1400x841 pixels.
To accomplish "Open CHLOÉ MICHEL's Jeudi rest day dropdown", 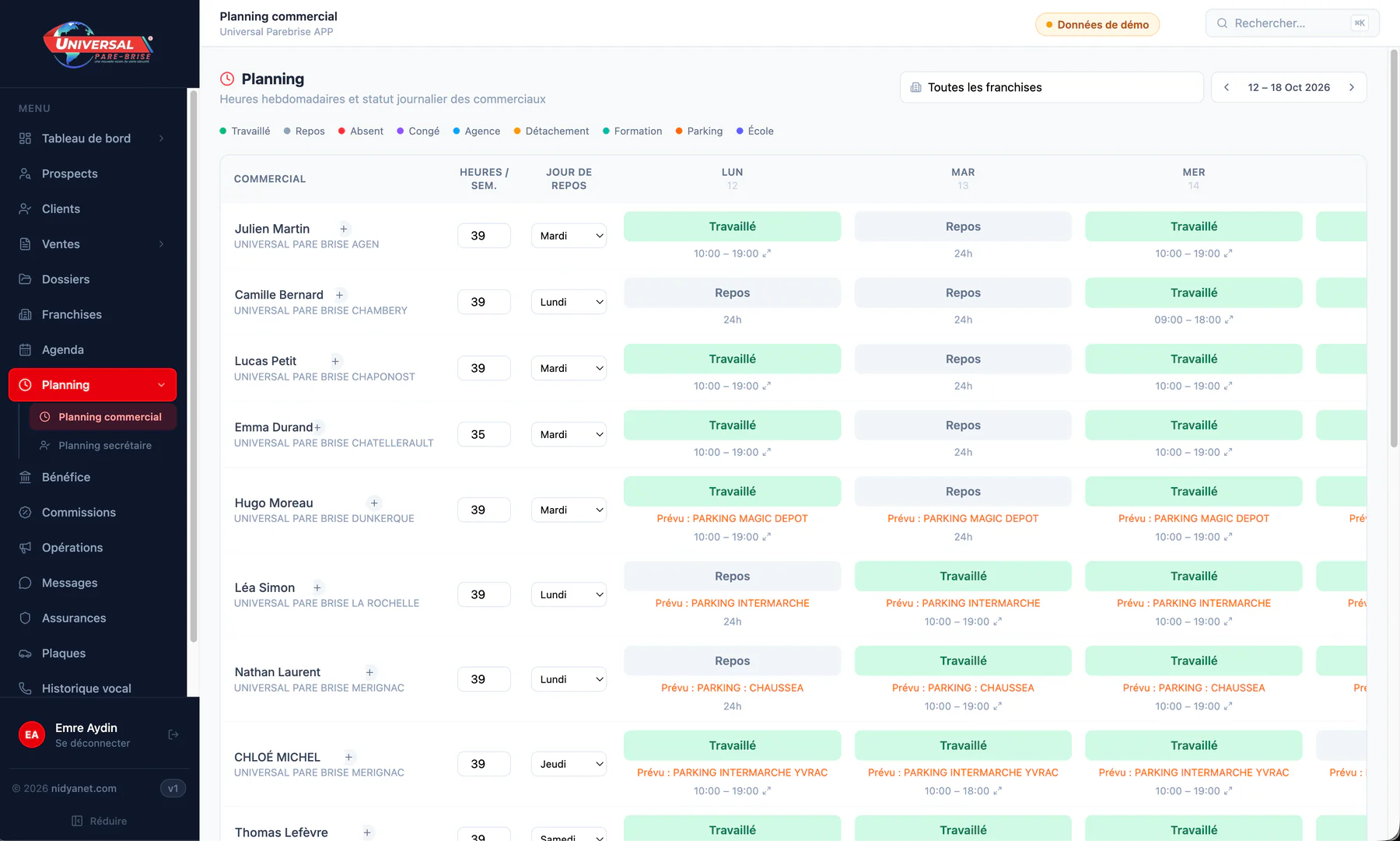I will tap(569, 764).
